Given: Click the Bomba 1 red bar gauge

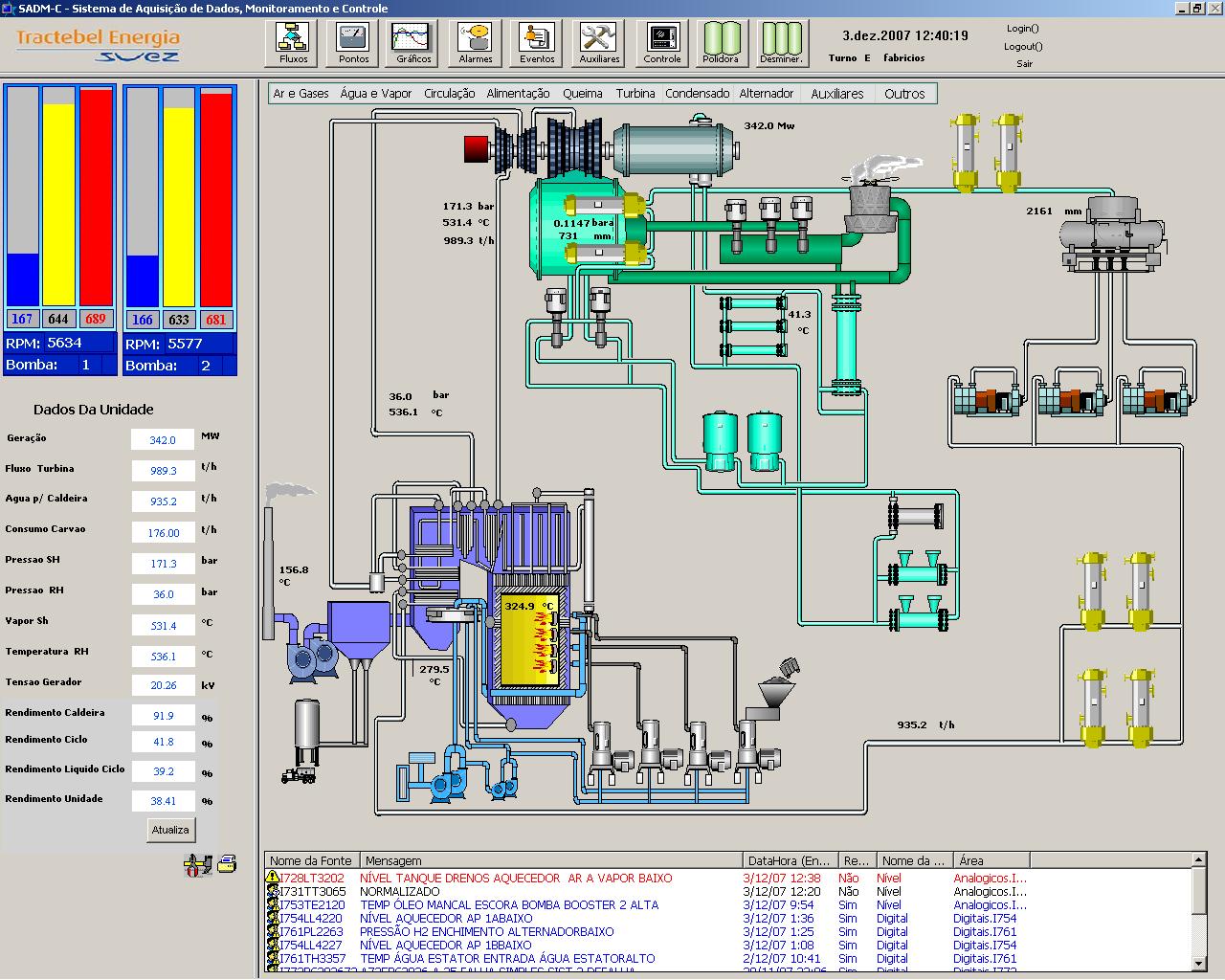Looking at the screenshot, I should (x=96, y=196).
